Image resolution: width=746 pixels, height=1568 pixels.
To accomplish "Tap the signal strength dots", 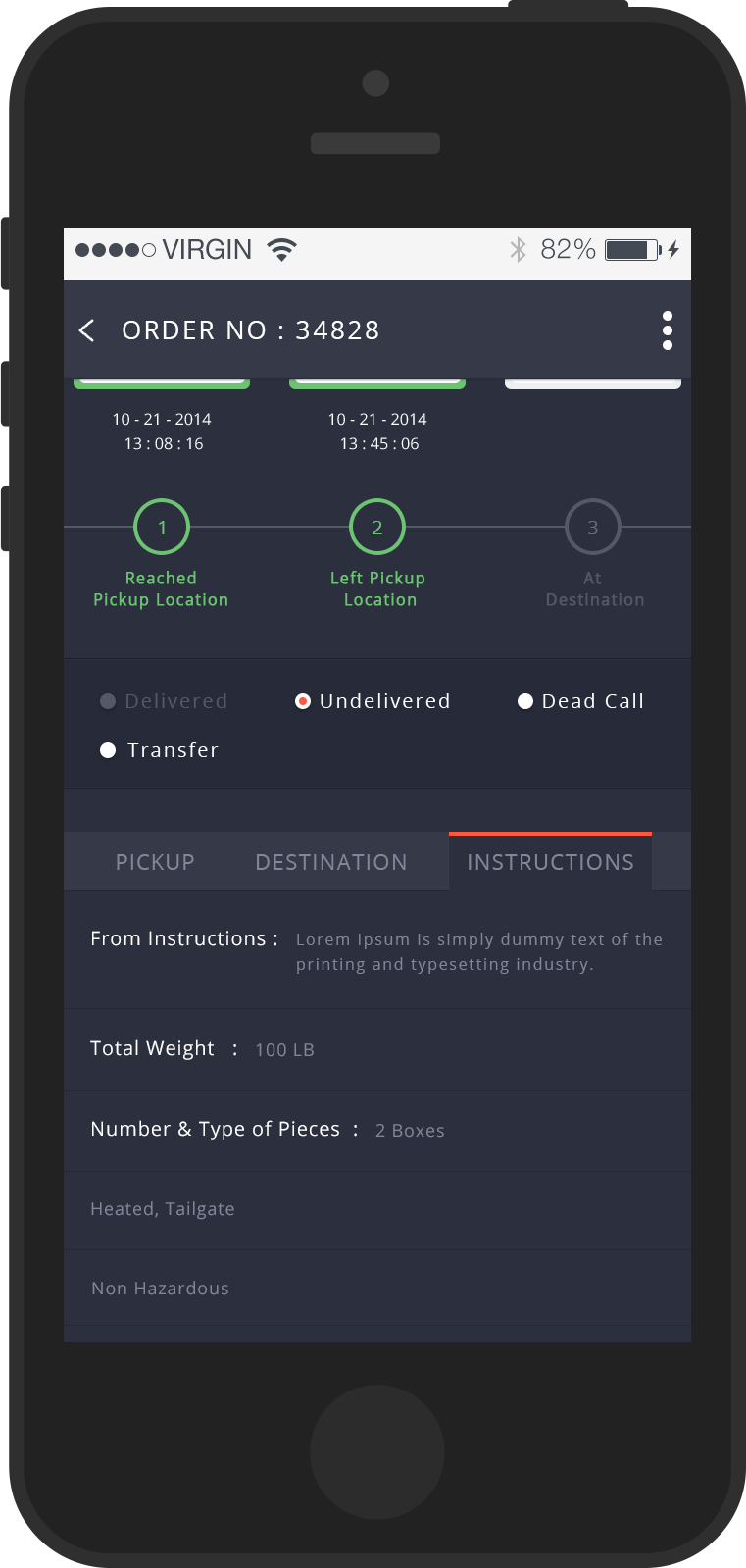I will 115,250.
